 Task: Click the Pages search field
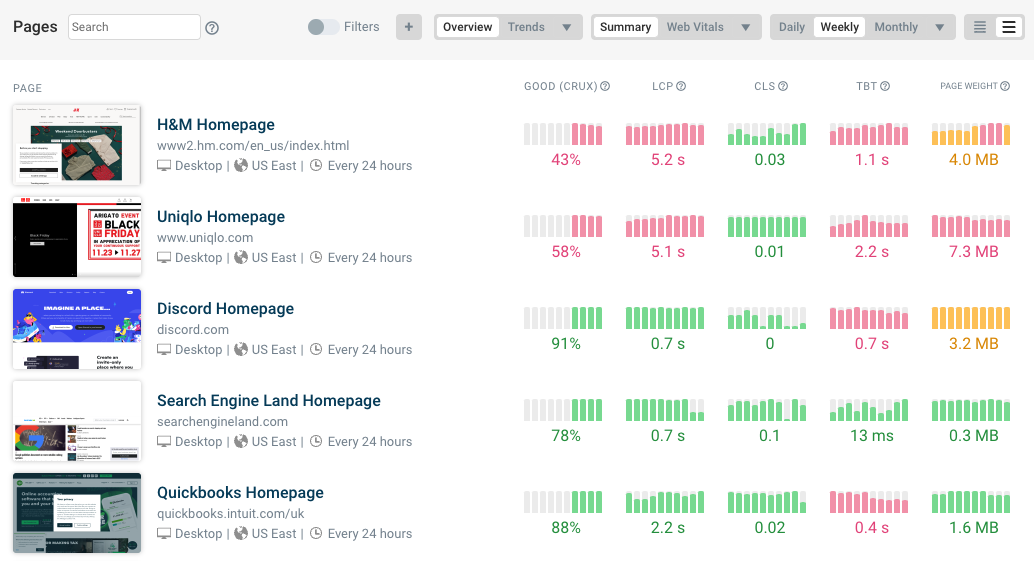tap(134, 27)
